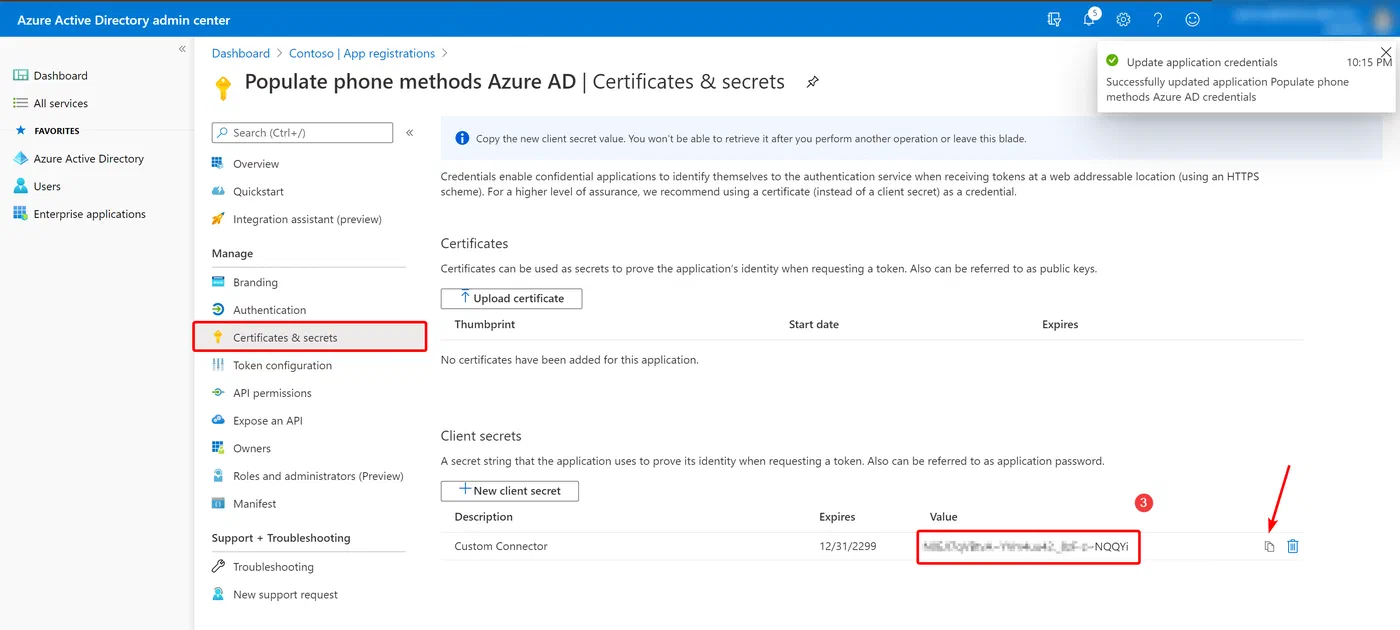
Task: Delete the Custom Connector client secret
Action: (1293, 546)
